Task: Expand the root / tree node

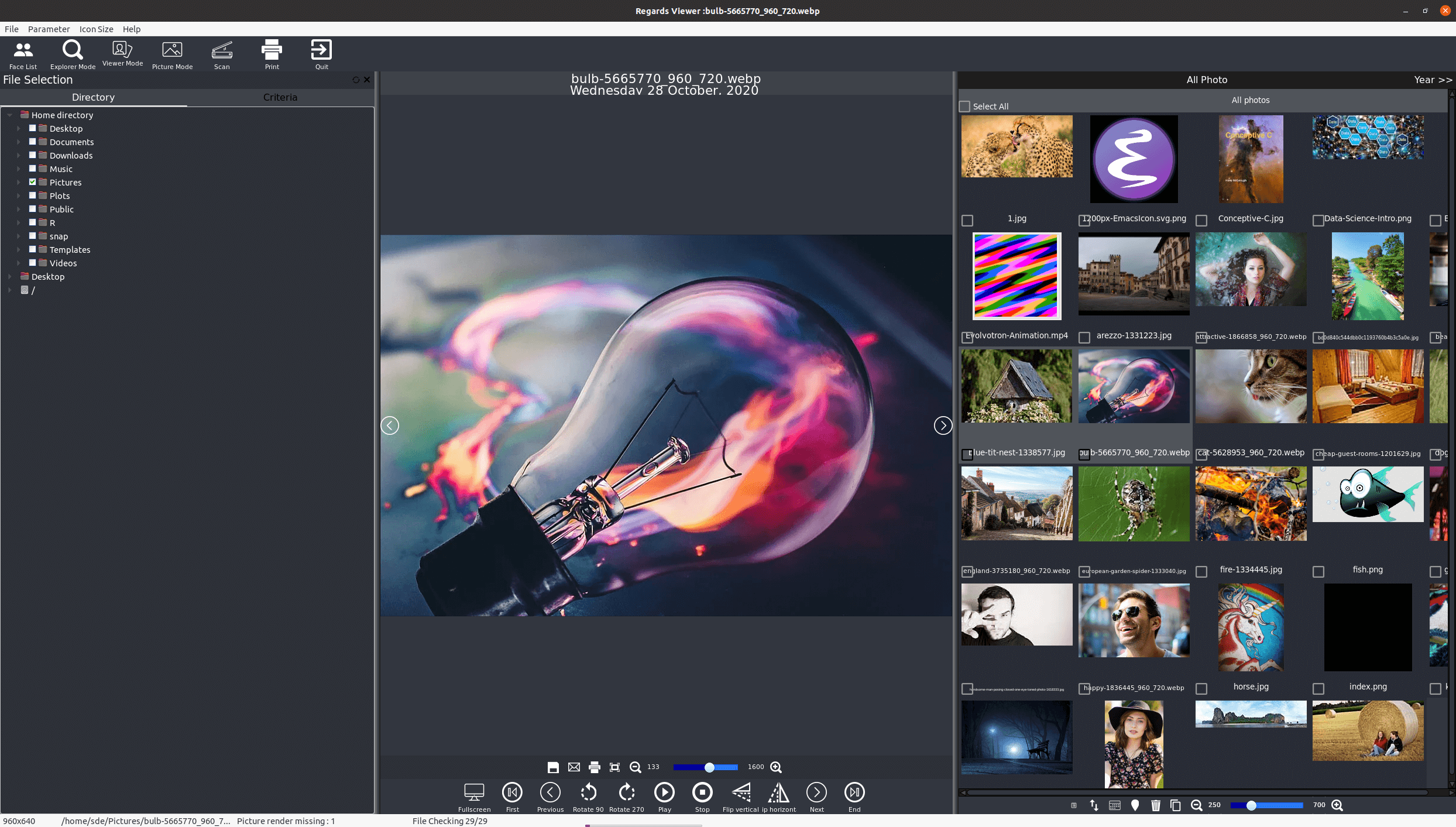Action: tap(10, 290)
